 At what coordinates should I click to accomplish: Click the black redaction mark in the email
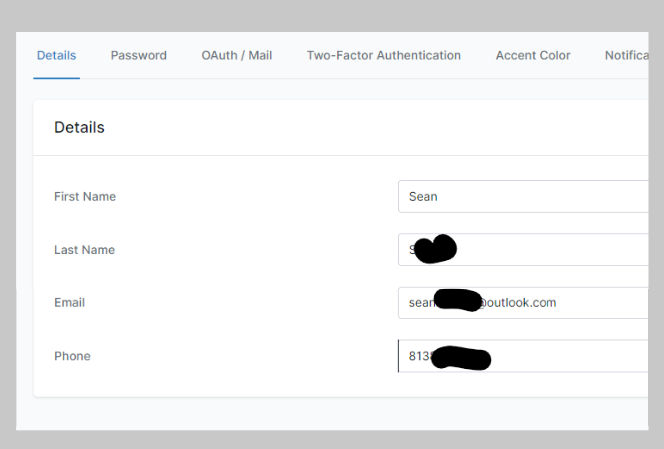[x=458, y=300]
